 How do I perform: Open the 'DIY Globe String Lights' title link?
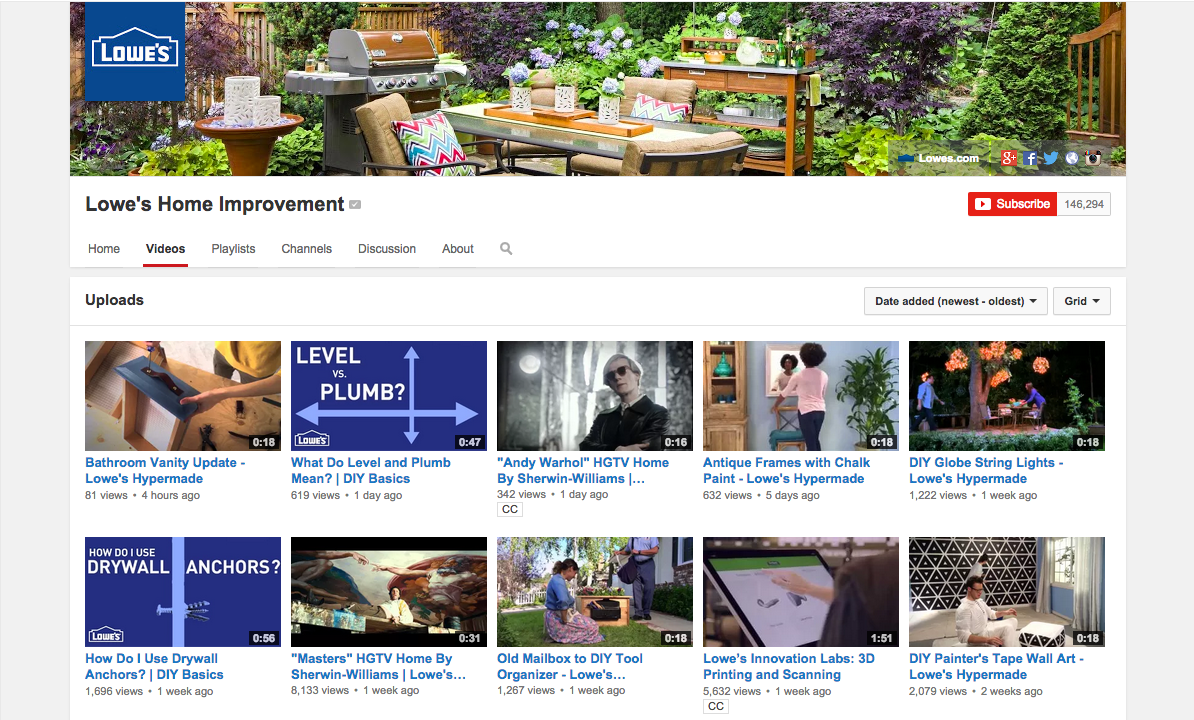click(986, 470)
